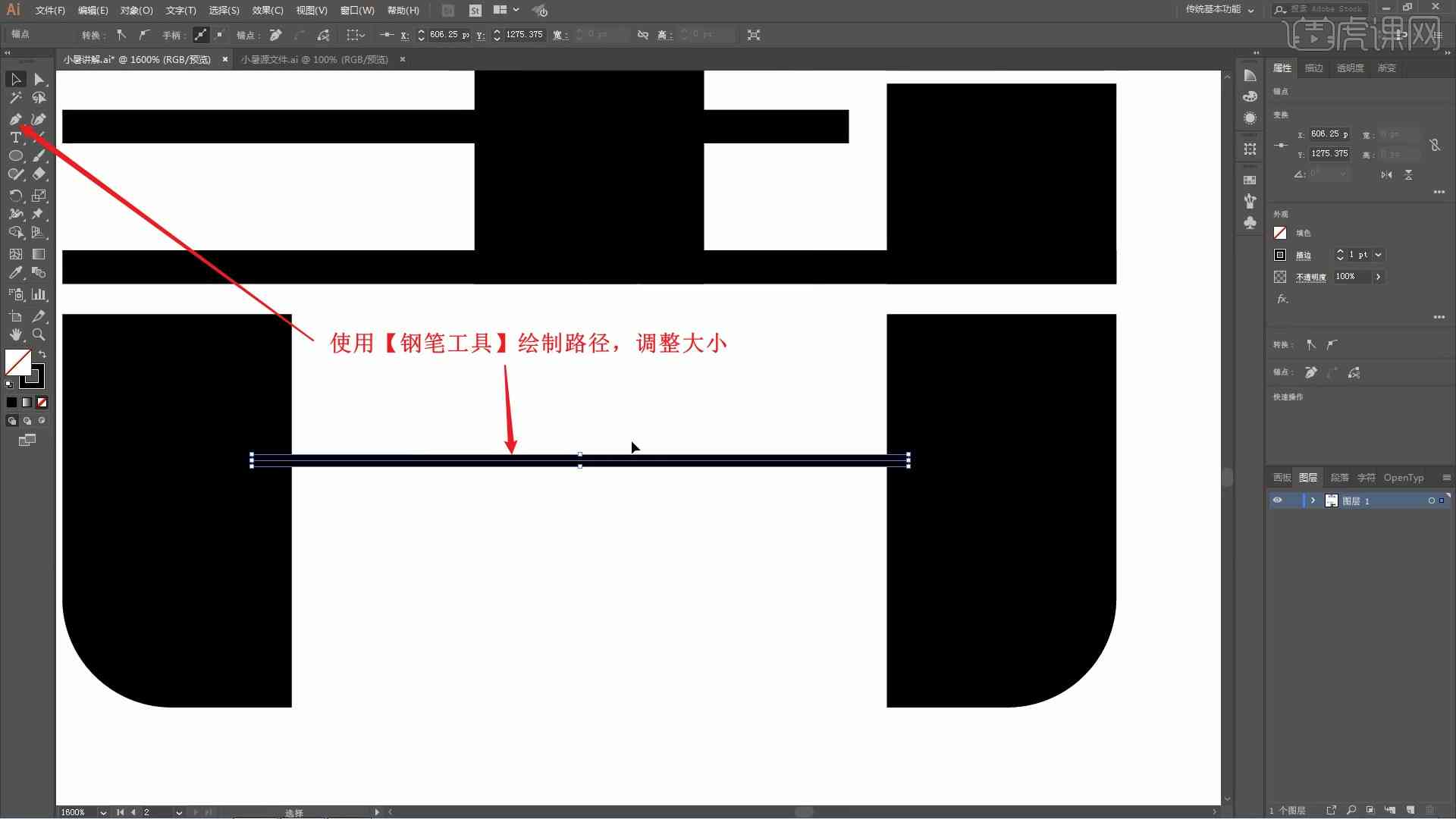The width and height of the screenshot is (1456, 819).
Task: Select the Selection tool
Action: [x=14, y=79]
